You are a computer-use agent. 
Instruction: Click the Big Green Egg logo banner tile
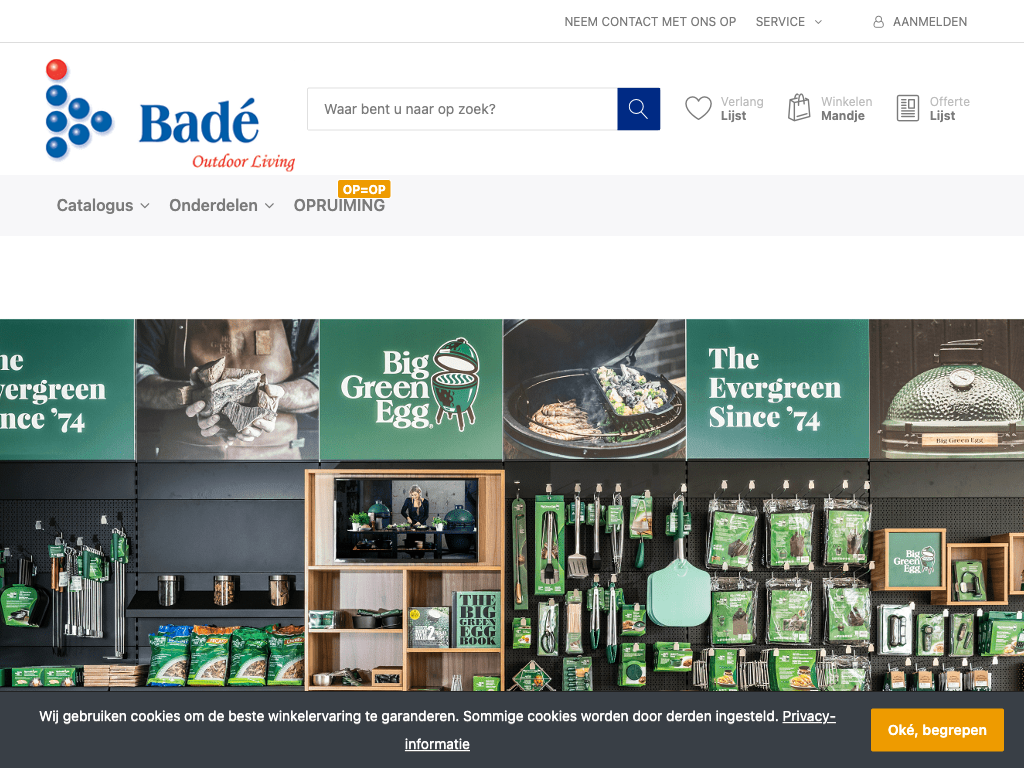coord(411,389)
